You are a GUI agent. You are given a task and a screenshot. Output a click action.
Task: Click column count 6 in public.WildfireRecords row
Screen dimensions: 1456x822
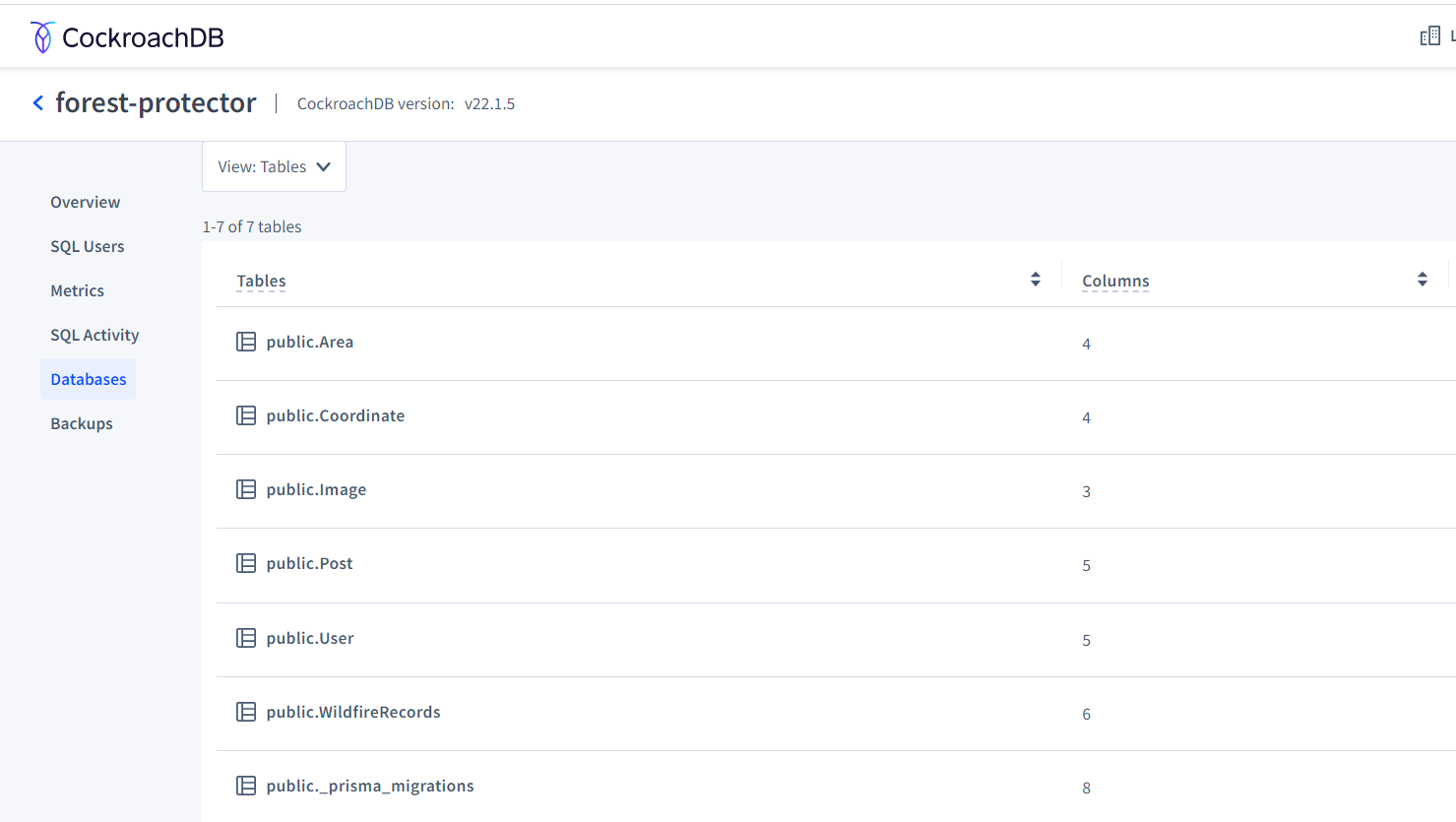point(1086,714)
